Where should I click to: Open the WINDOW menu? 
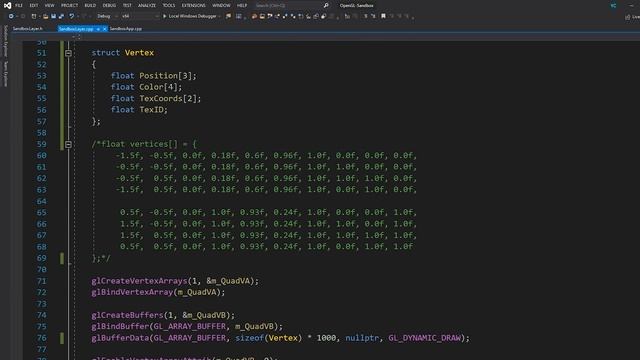(x=221, y=6)
